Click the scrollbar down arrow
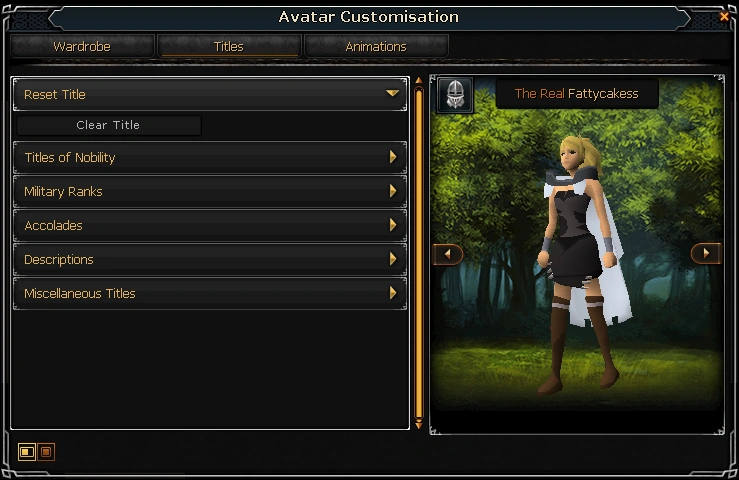This screenshot has width=739, height=480. 419,426
